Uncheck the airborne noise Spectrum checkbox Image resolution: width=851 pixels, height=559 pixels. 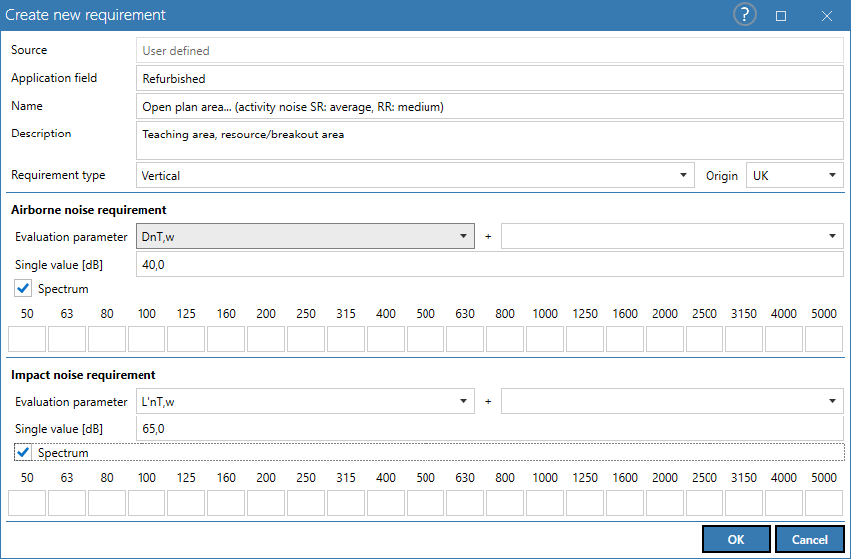(23, 288)
